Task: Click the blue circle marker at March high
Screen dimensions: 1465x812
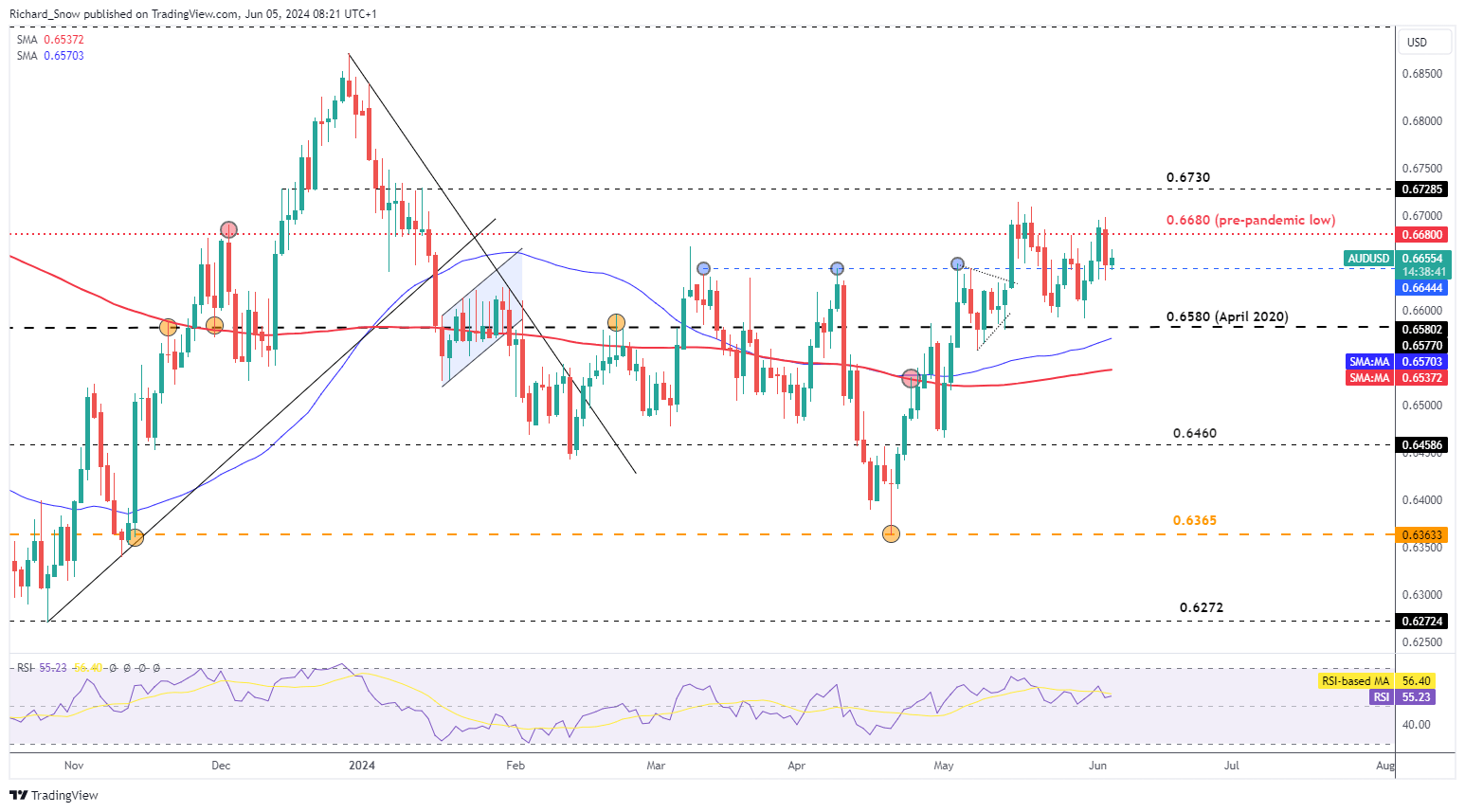Action: tap(703, 269)
